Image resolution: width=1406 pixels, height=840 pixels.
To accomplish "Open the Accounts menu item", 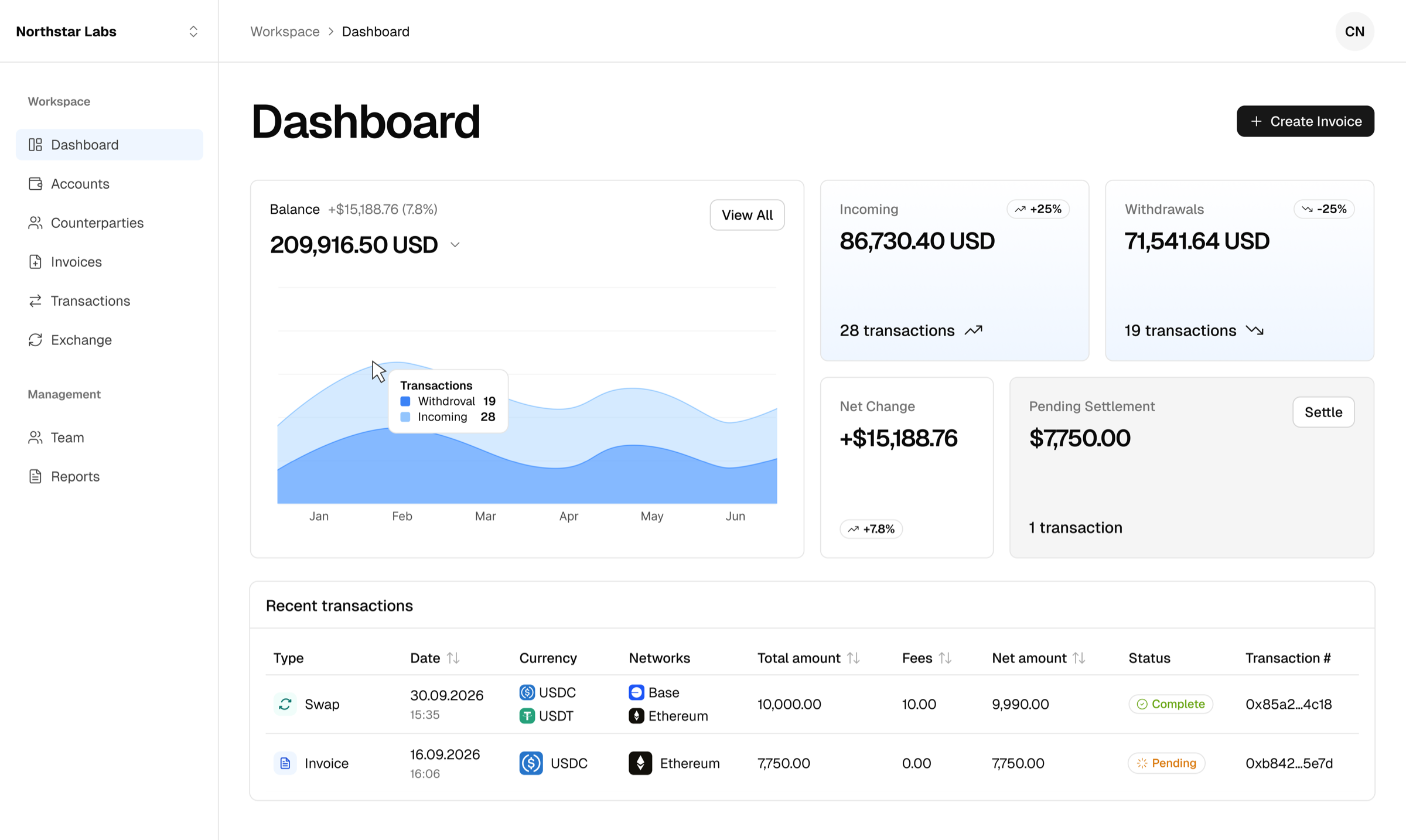I will click(110, 184).
